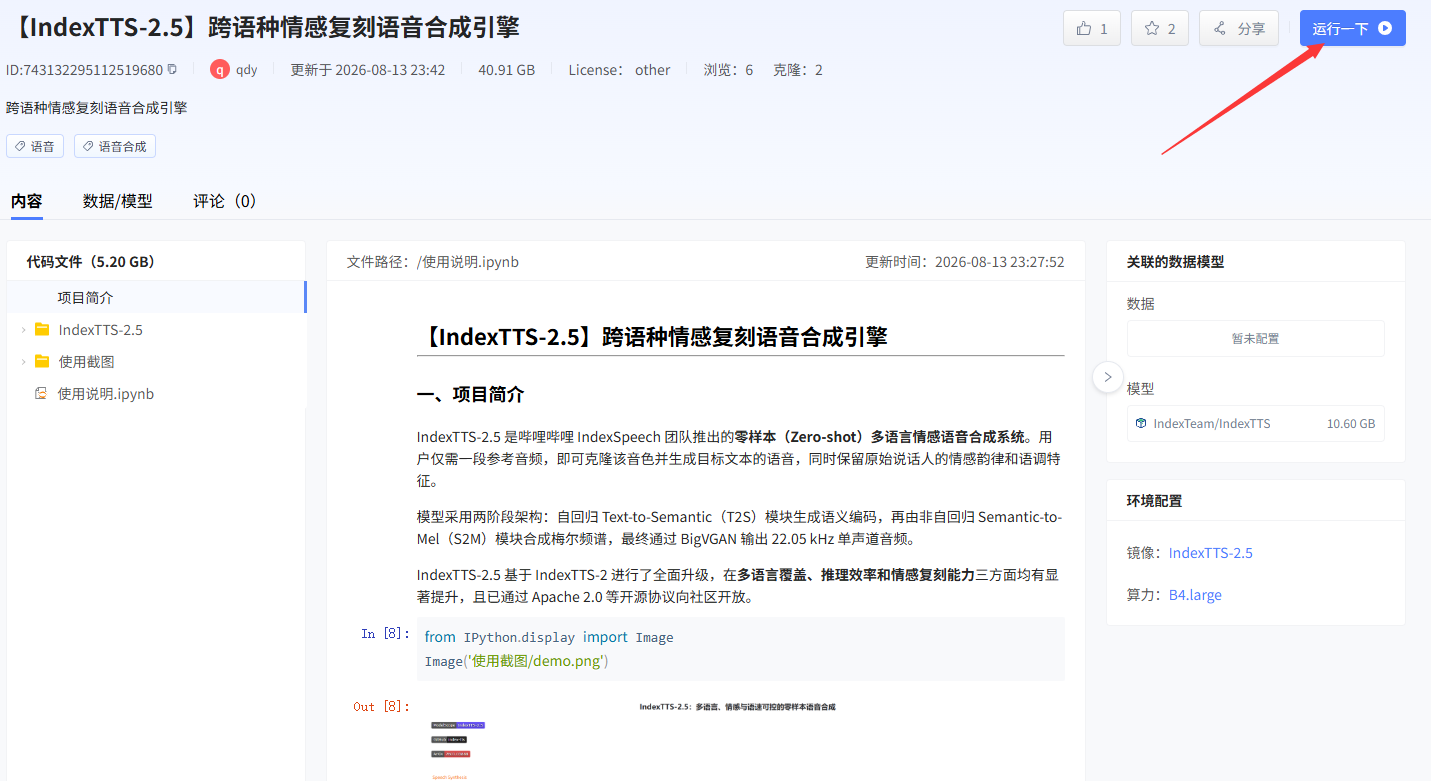Click the share icon beside 分享
1431x781 pixels.
point(1220,29)
